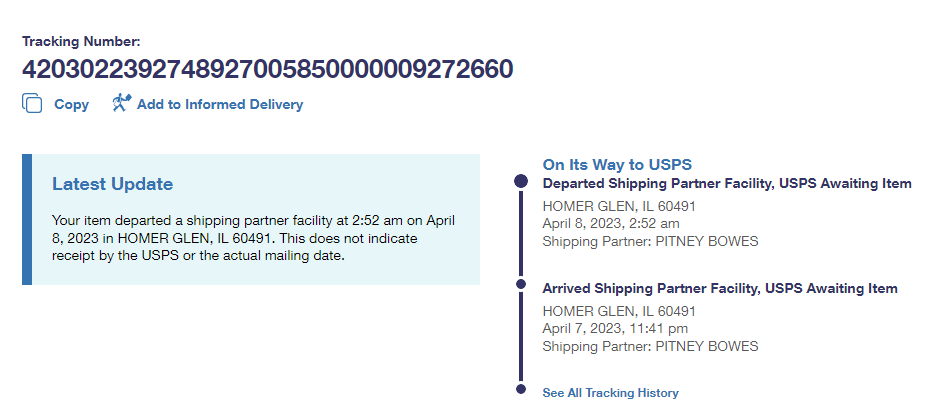Click the Departed Shipping Partner Facility event title
949x410 pixels.
(726, 184)
